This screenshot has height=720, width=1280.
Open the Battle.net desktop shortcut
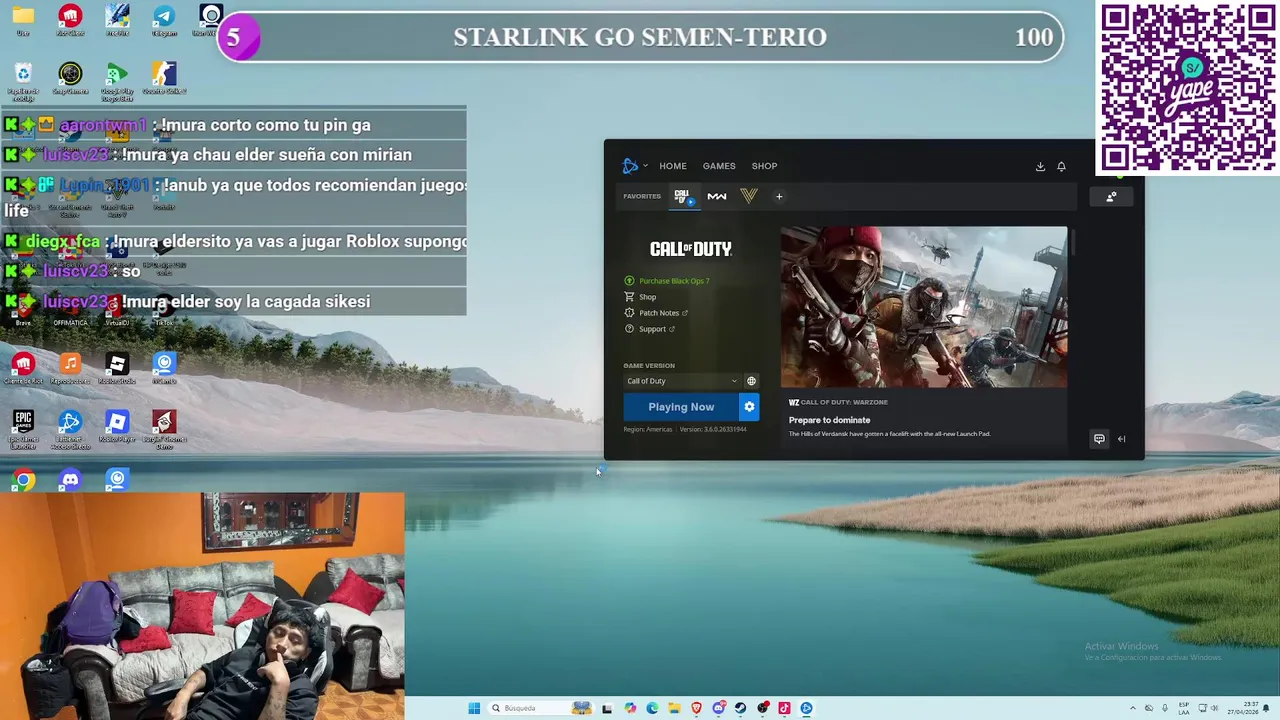70,428
